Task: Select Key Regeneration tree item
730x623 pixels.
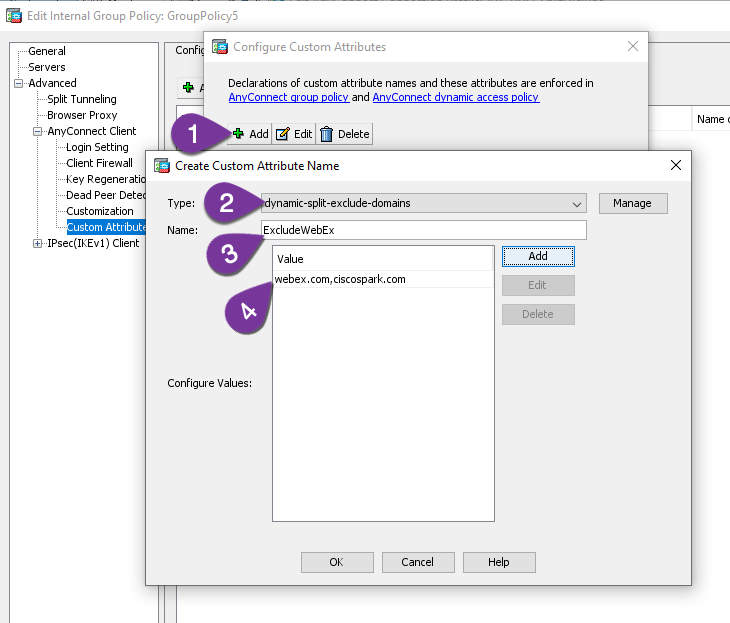Action: (x=106, y=179)
